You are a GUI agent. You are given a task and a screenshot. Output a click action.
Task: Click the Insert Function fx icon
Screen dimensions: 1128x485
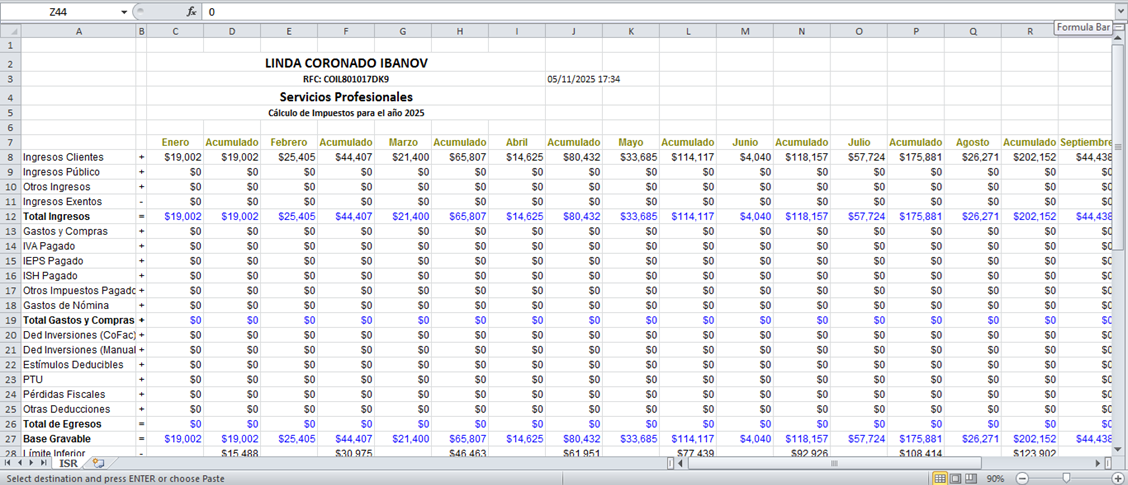click(x=191, y=12)
